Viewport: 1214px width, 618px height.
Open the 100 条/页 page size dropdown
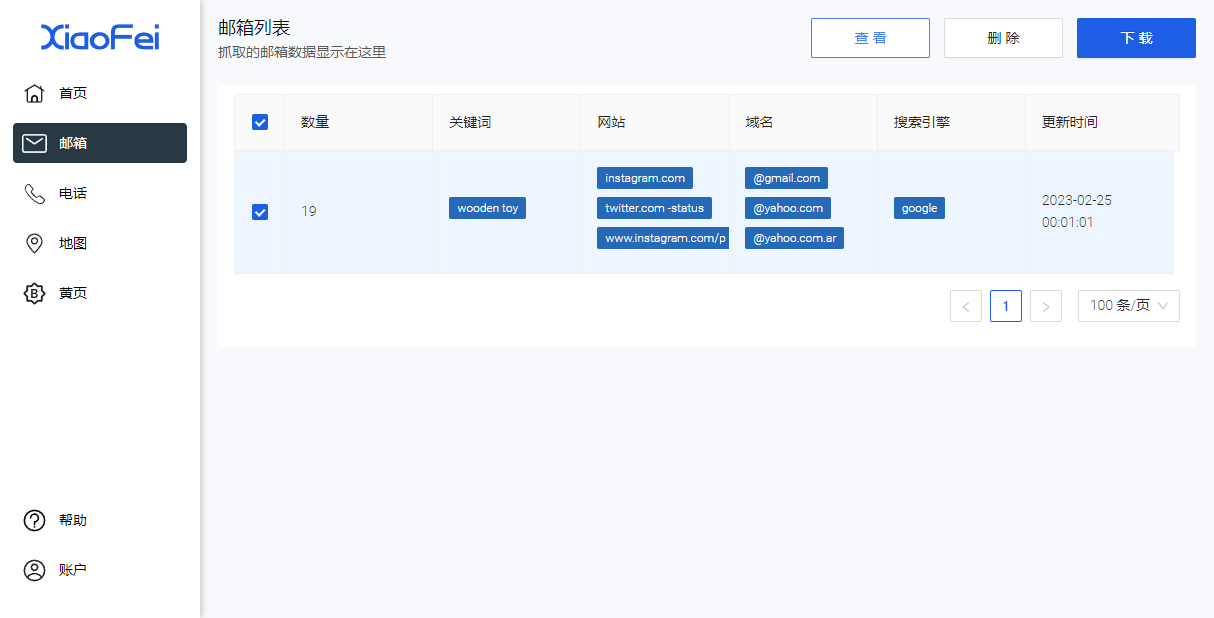(x=1128, y=306)
